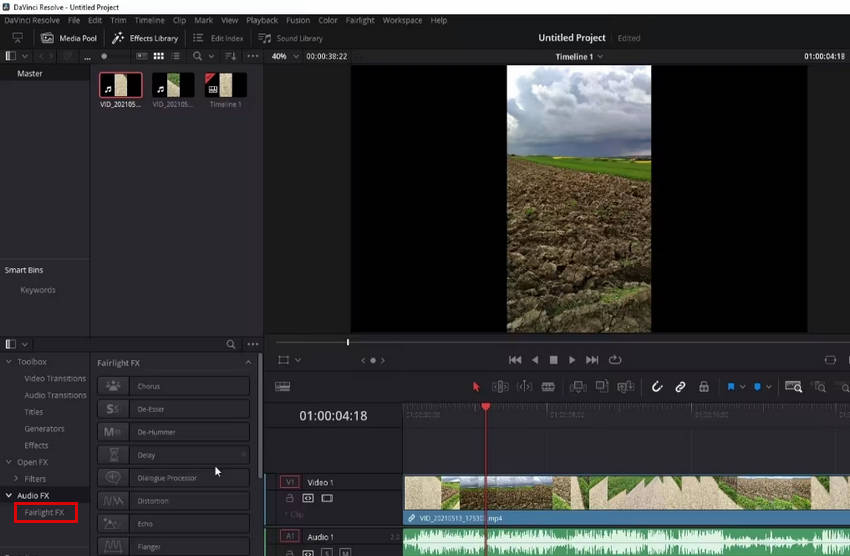Expand the Filters tree item
The width and height of the screenshot is (850, 556).
pyautogui.click(x=16, y=479)
